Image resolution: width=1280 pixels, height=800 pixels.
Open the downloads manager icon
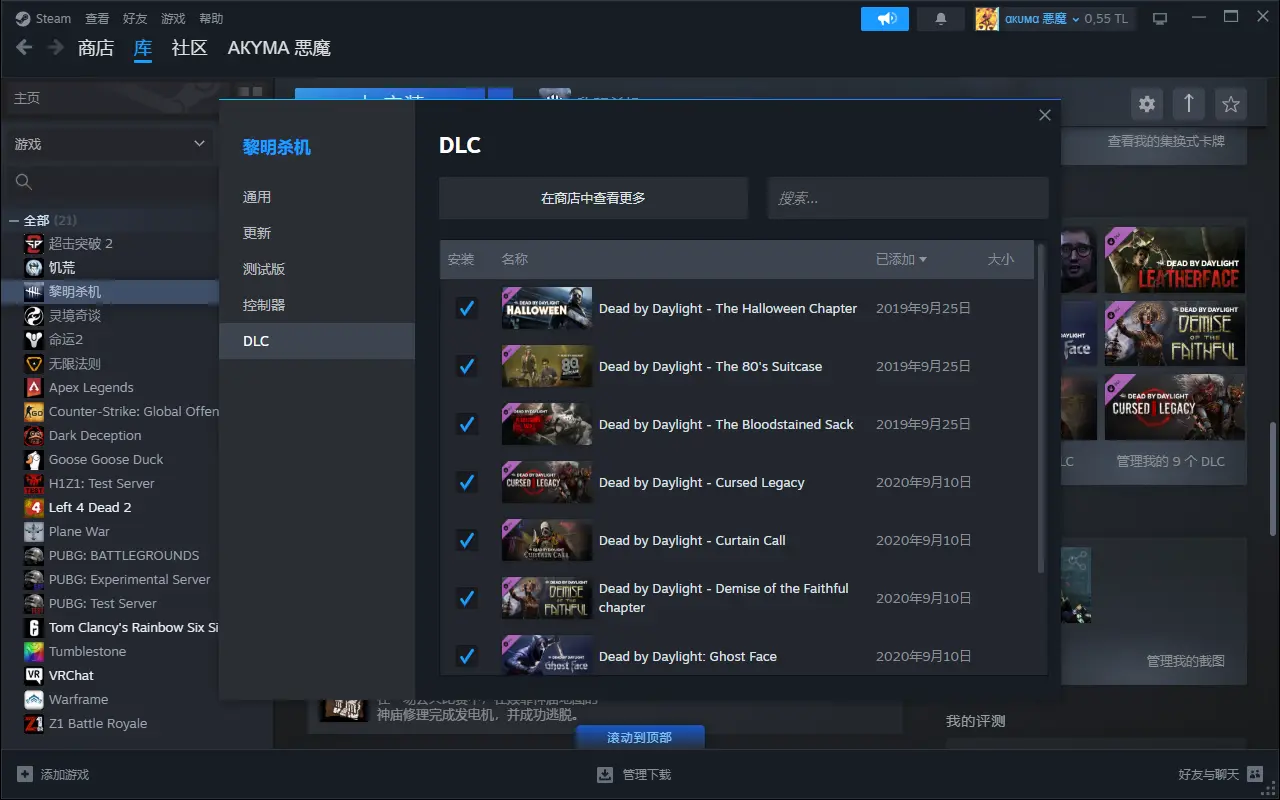click(605, 774)
